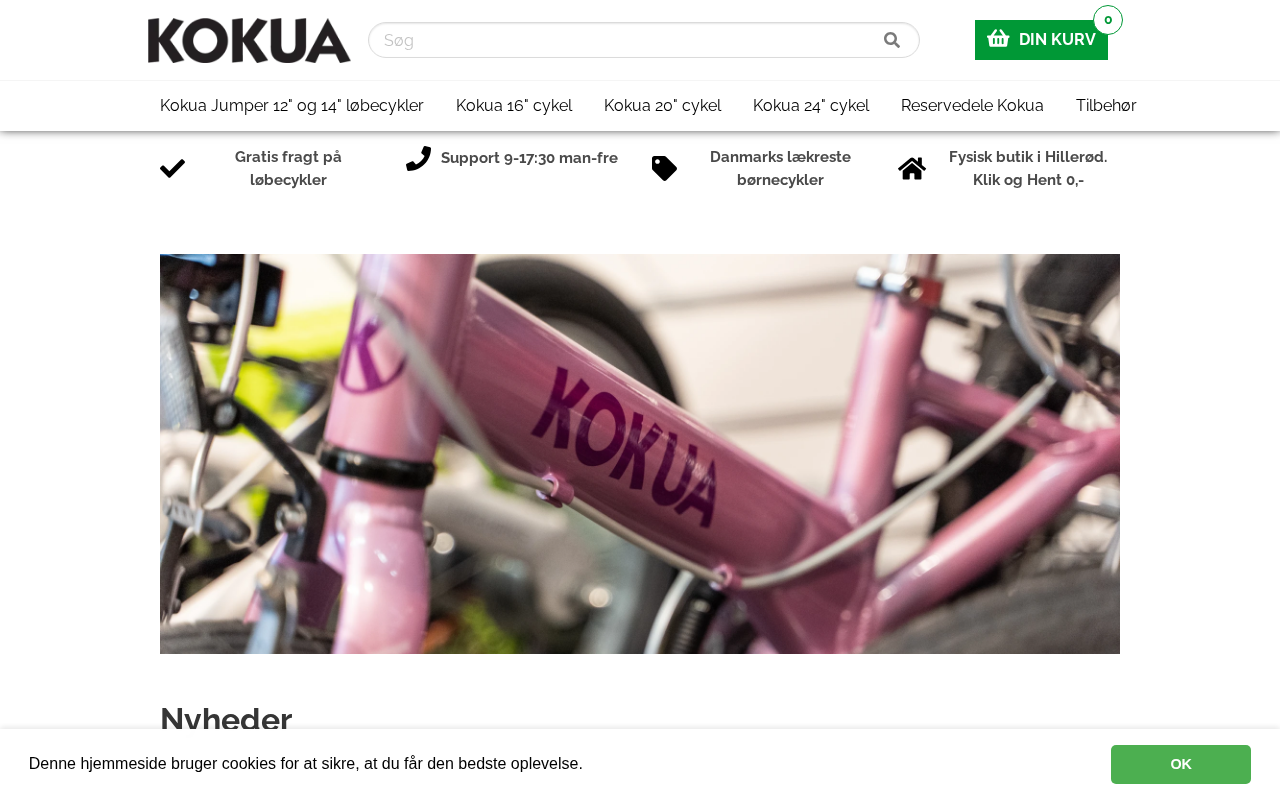The width and height of the screenshot is (1280, 800).
Task: Focus the Søg search field
Action: [x=625, y=40]
